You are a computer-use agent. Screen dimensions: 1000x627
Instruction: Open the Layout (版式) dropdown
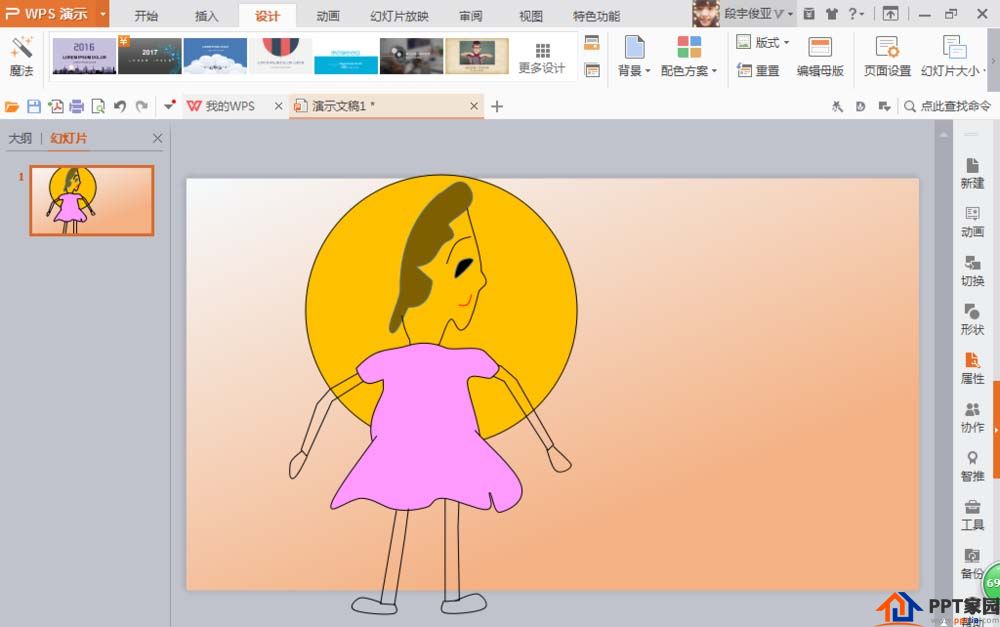(765, 43)
